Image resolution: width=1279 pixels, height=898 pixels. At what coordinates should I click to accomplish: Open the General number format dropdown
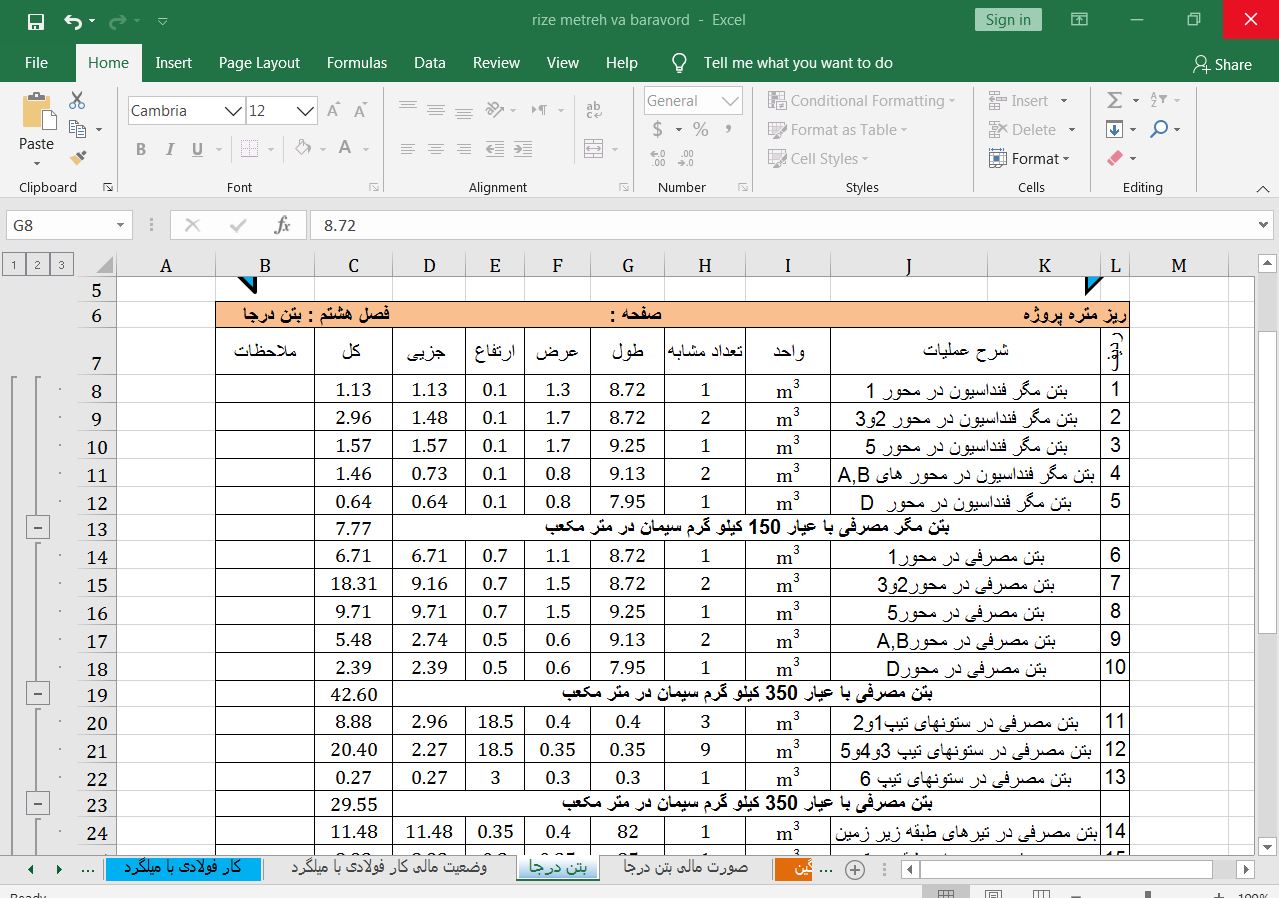click(x=730, y=101)
